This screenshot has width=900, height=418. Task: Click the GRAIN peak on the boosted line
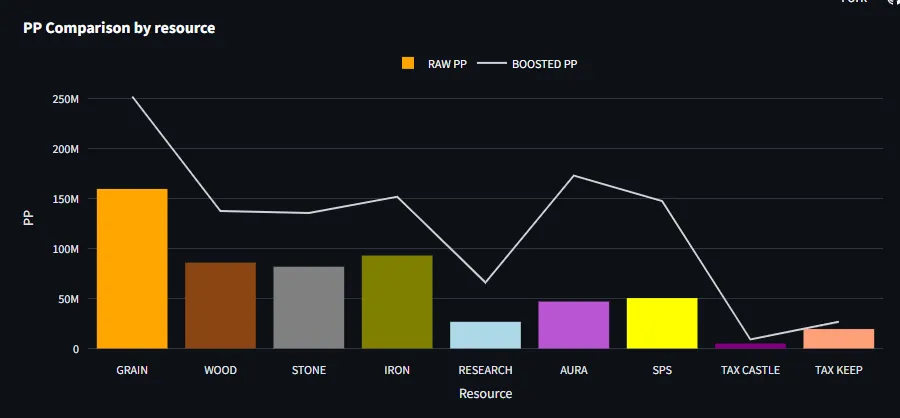(133, 96)
